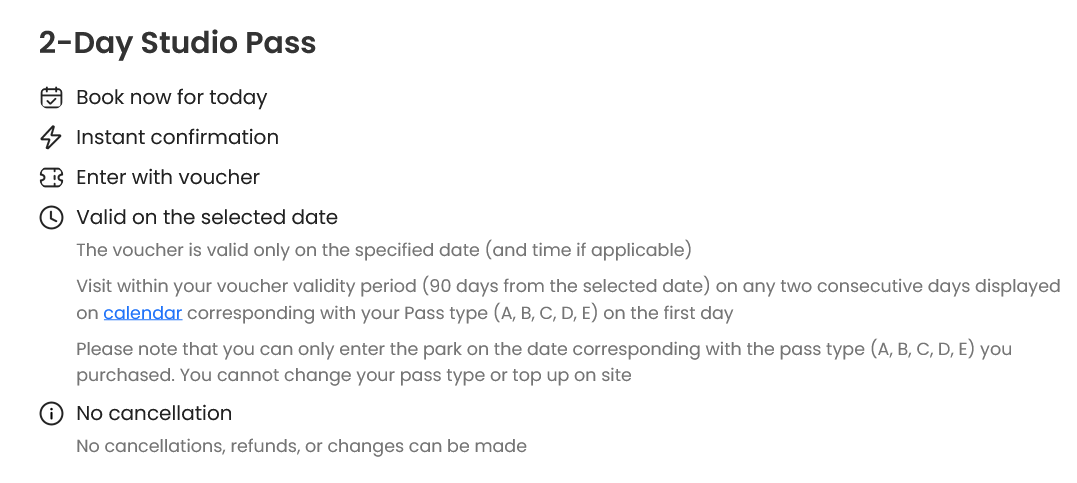Viewport: 1077px width, 483px height.
Task: Click the Valid on the selected date label
Action: [x=207, y=217]
